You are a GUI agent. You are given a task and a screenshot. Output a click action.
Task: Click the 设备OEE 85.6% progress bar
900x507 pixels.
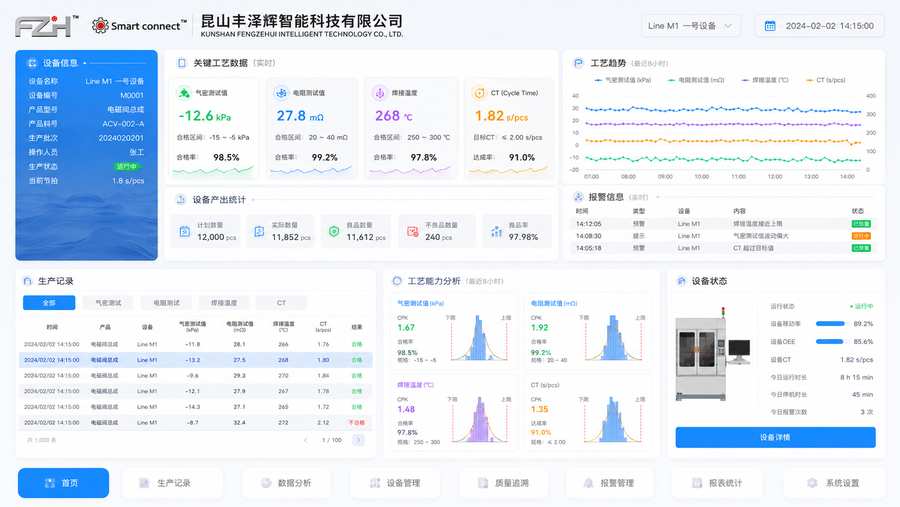click(x=831, y=342)
